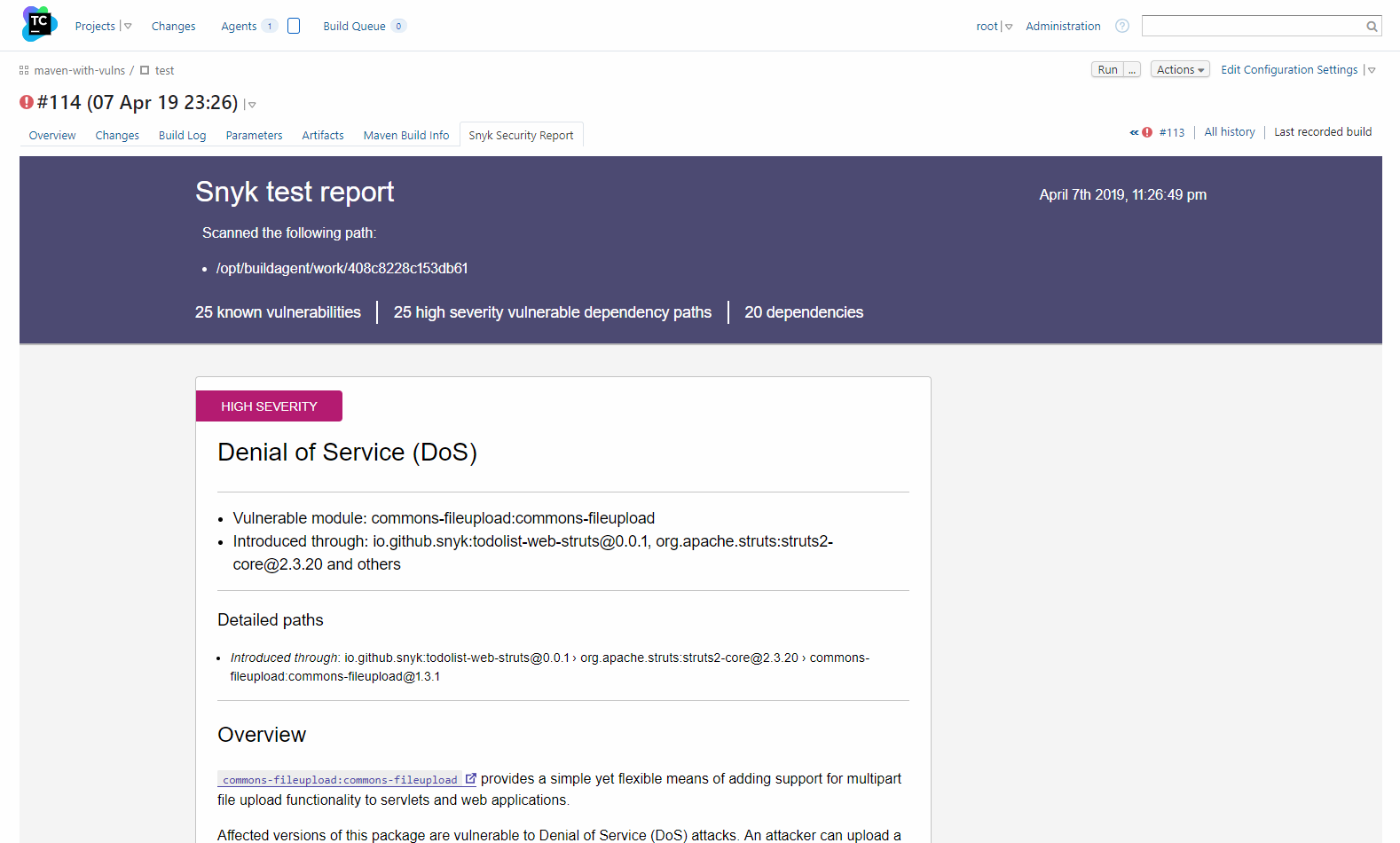Switch to the Overview tab

click(52, 135)
